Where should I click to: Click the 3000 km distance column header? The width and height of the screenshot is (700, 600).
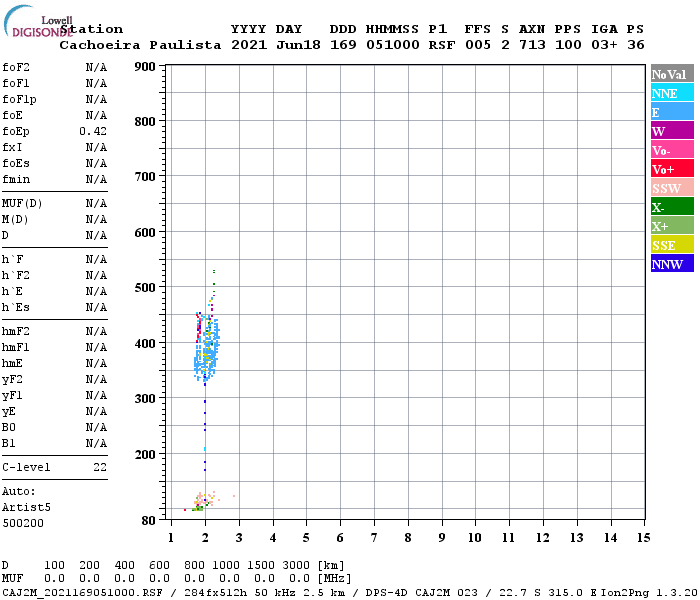point(296,566)
